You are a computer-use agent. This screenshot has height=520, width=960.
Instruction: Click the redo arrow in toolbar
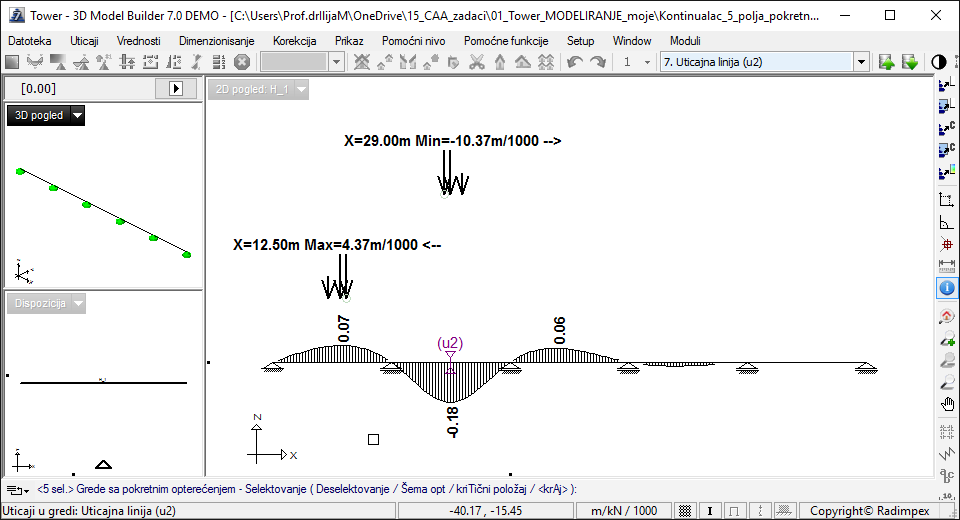point(597,62)
